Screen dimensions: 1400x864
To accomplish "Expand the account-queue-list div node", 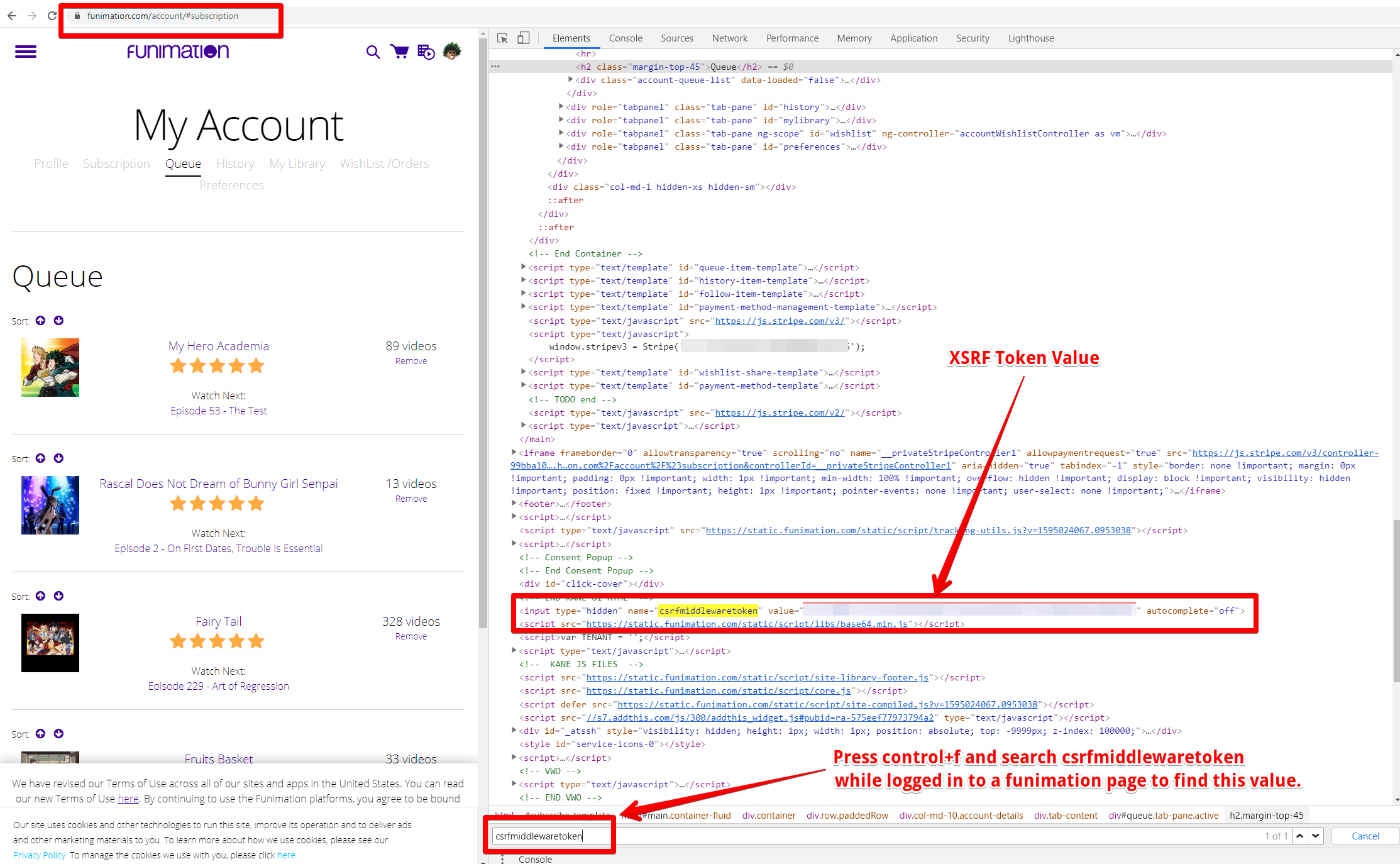I will 571,80.
